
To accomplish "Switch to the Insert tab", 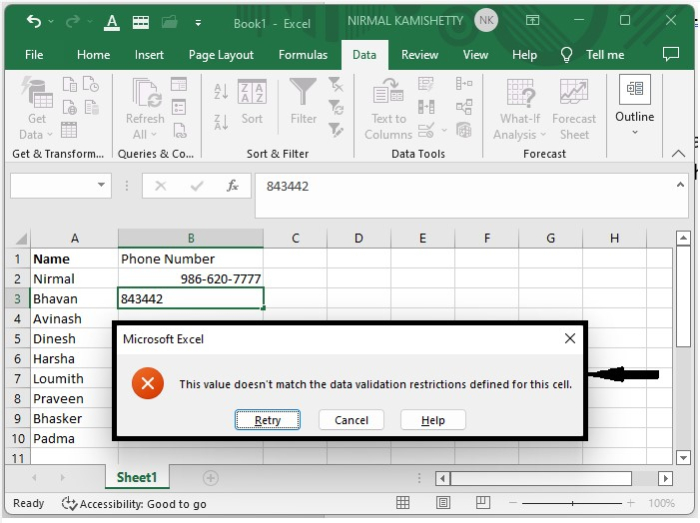I will click(x=150, y=55).
